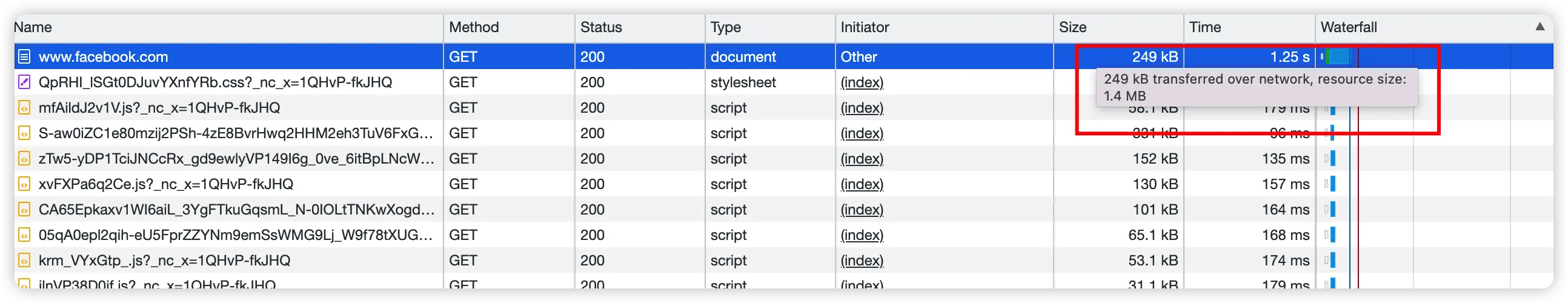
Task: Click the script icon for krm_VYxGtp_.js
Action: click(x=24, y=261)
